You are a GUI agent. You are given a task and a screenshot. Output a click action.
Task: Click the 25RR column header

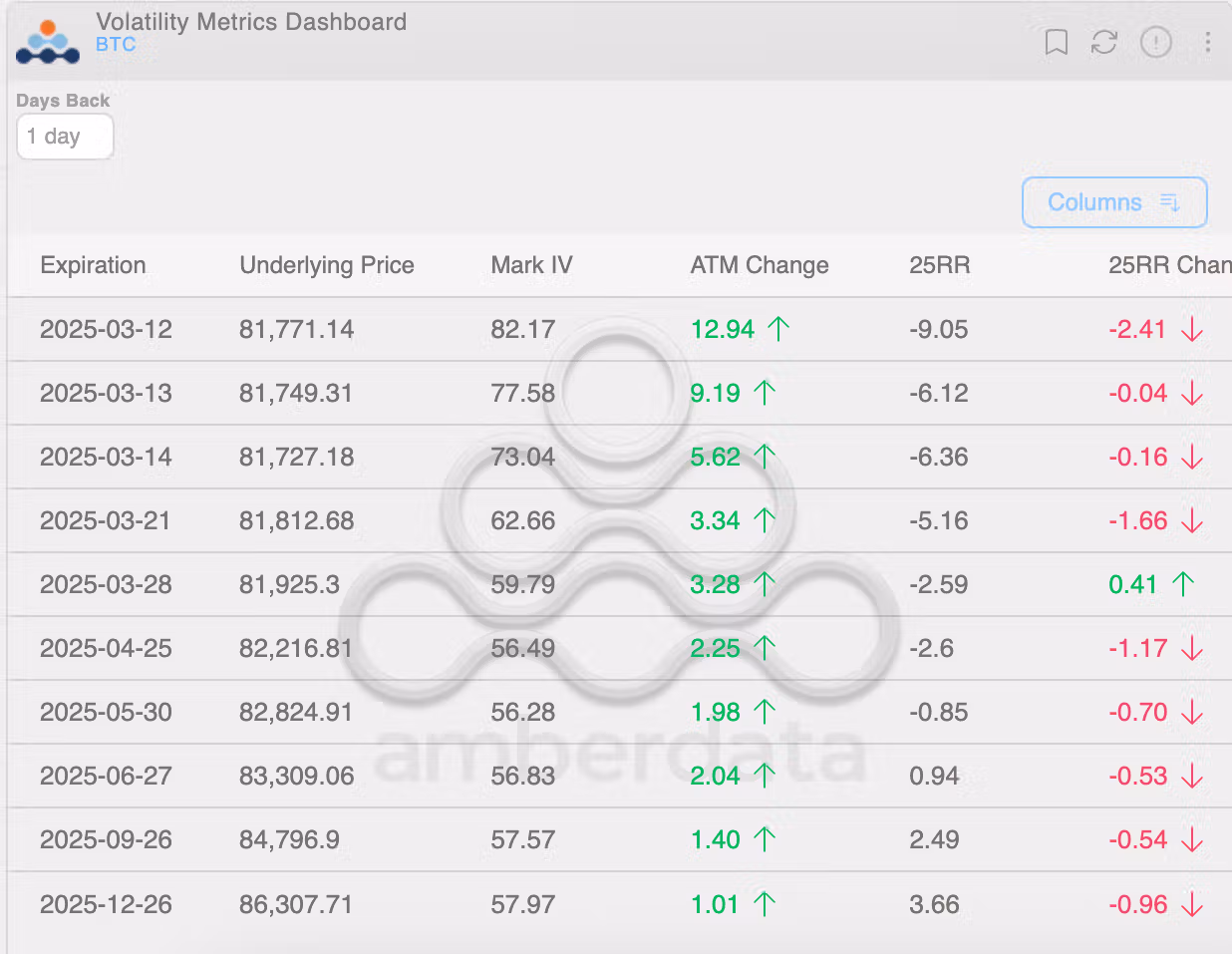(x=939, y=265)
